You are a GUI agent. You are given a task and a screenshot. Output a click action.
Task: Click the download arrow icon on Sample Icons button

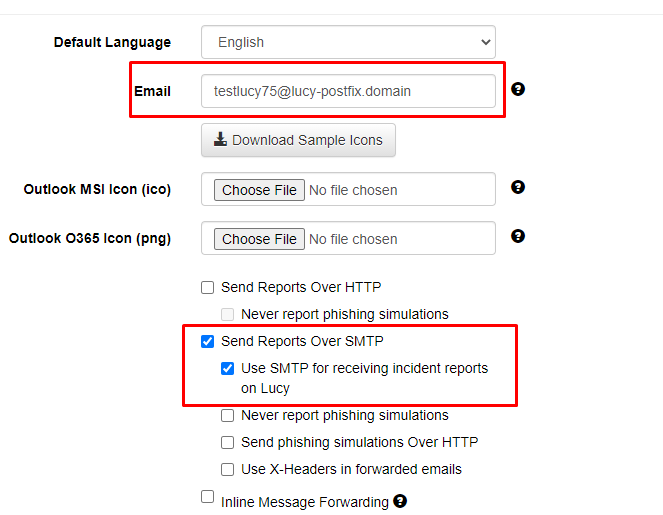tap(220, 139)
